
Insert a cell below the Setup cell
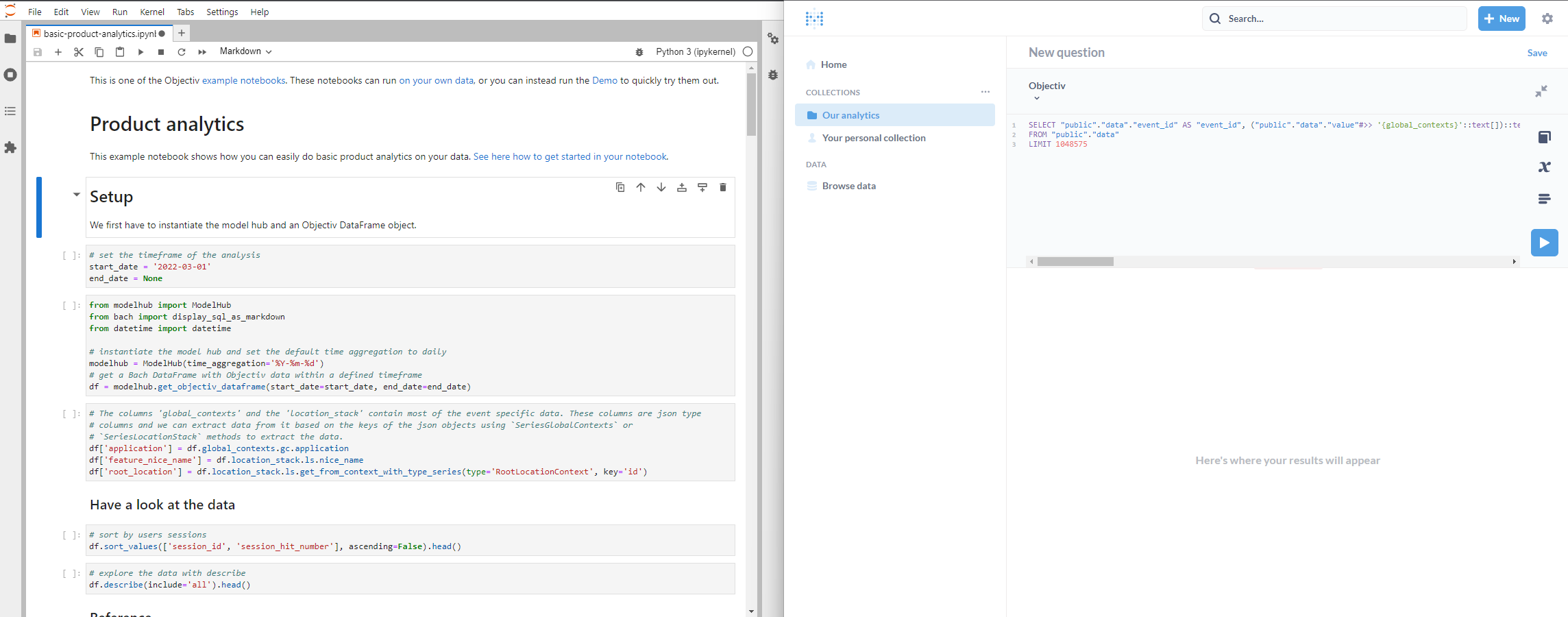click(x=702, y=187)
